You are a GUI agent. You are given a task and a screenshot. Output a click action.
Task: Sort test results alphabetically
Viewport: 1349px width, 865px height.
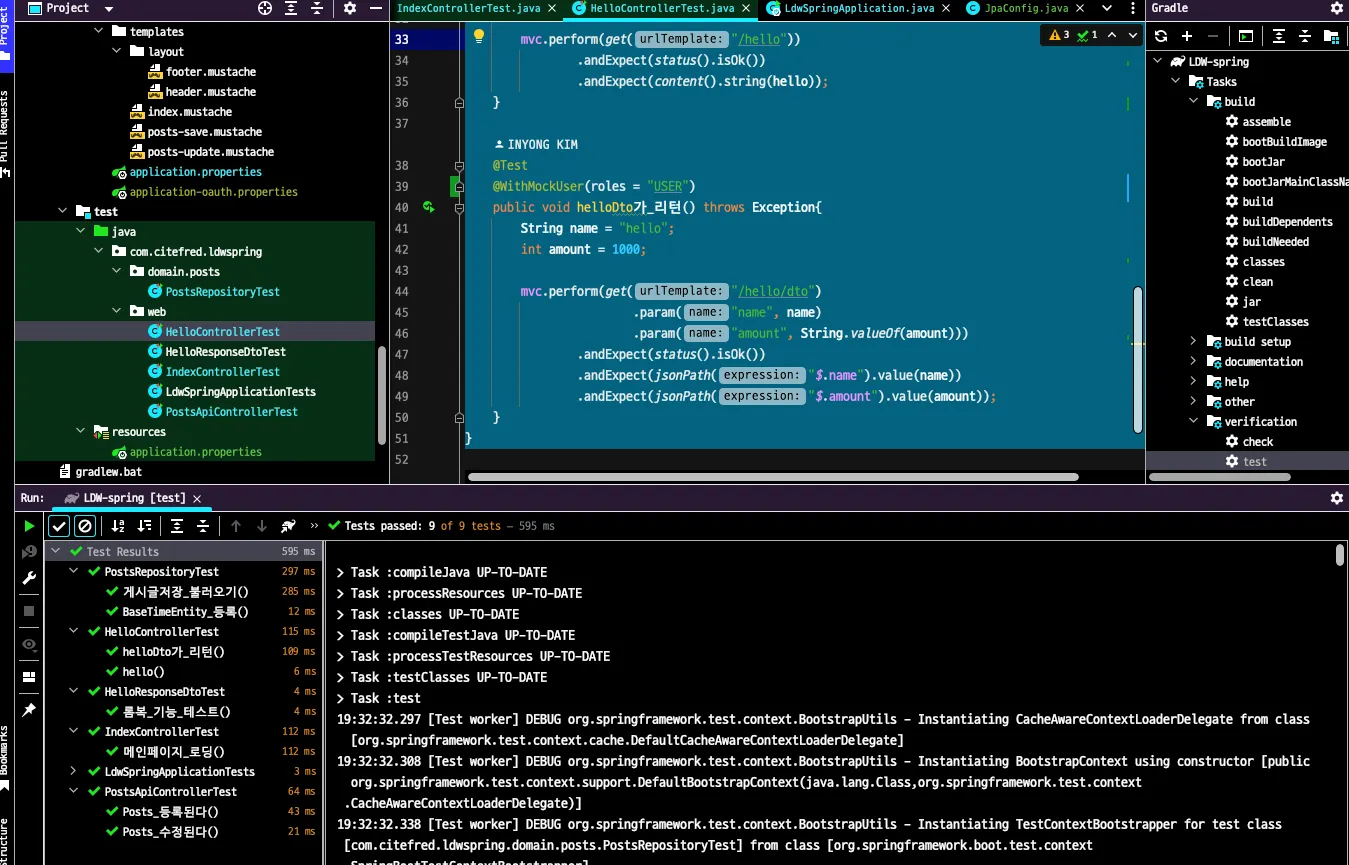click(118, 526)
